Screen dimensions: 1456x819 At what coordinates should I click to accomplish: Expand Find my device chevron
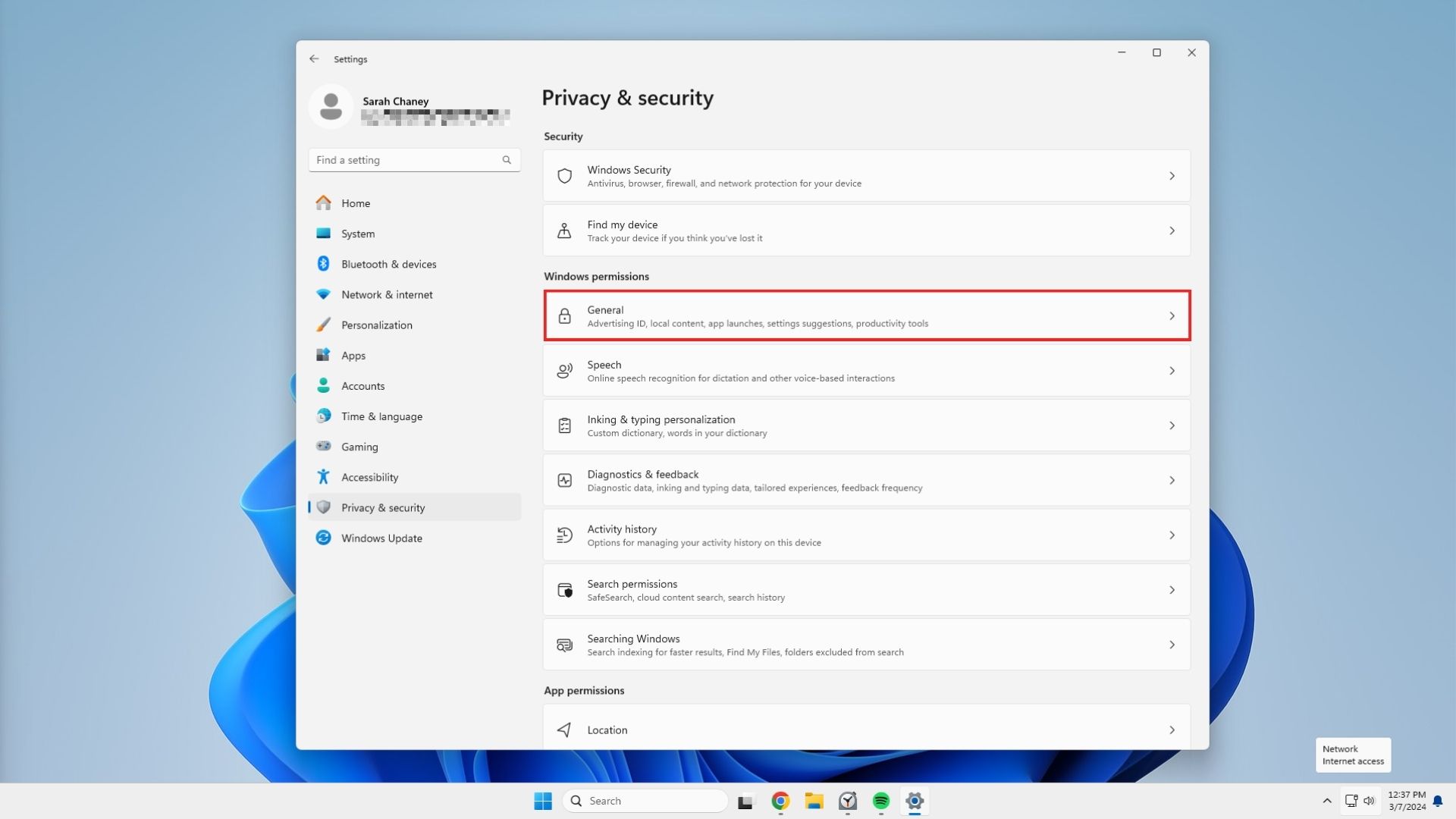pyautogui.click(x=1172, y=231)
